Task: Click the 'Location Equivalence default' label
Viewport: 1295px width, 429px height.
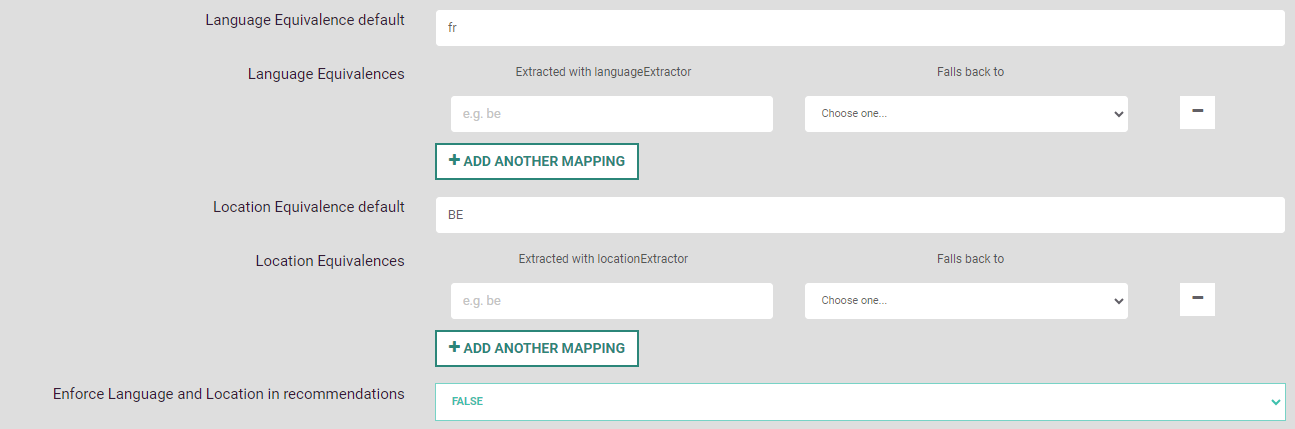Action: click(309, 207)
